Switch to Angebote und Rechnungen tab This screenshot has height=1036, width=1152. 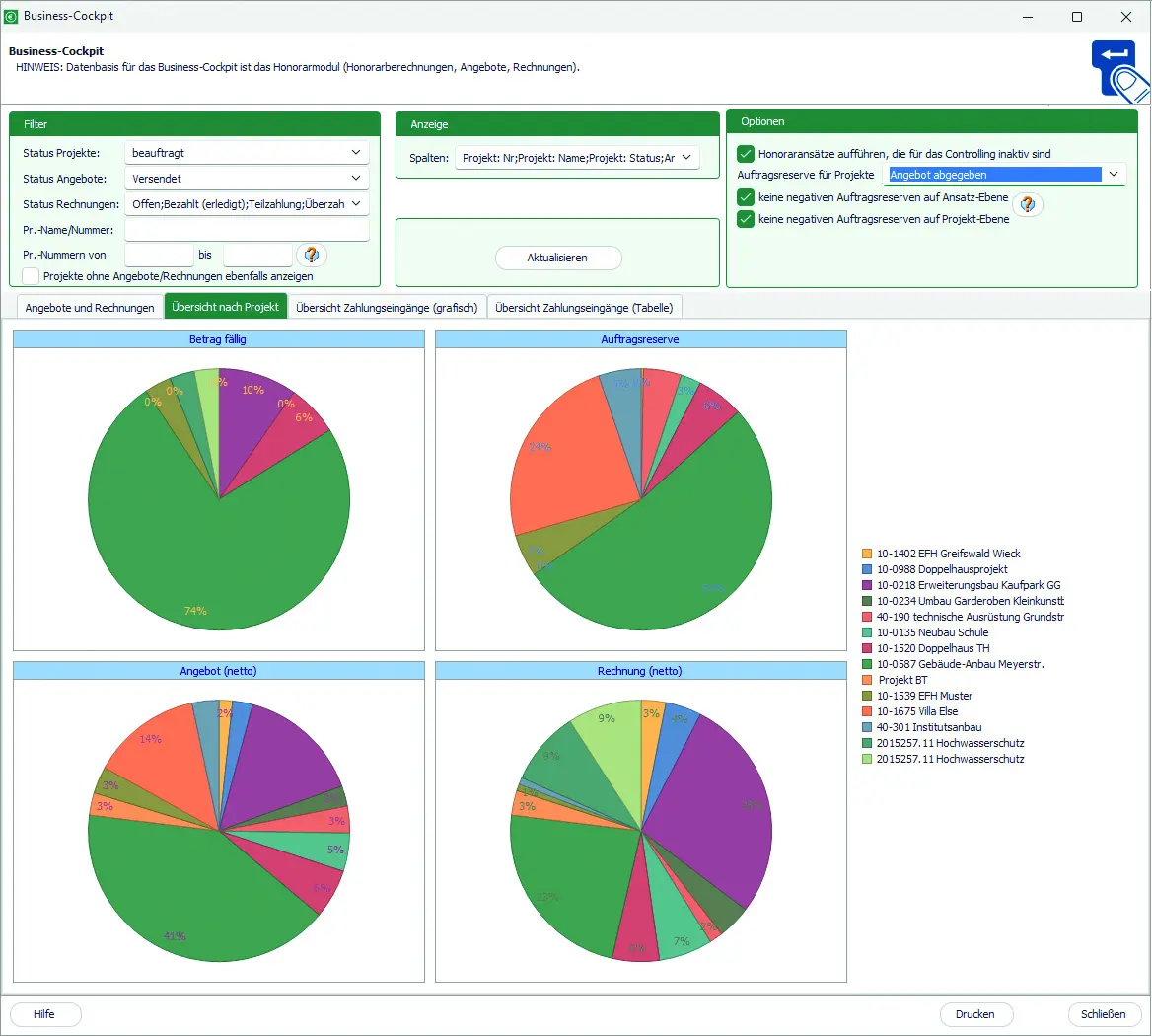[90, 308]
